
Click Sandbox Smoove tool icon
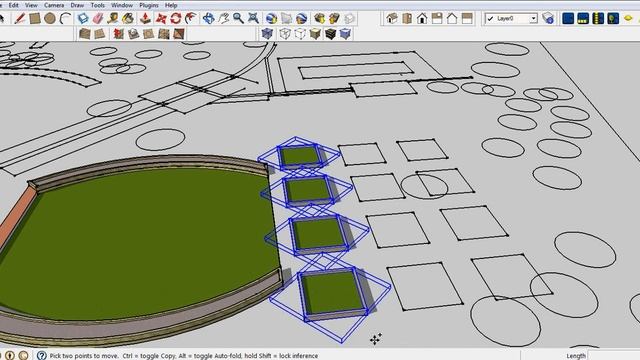[x=118, y=34]
